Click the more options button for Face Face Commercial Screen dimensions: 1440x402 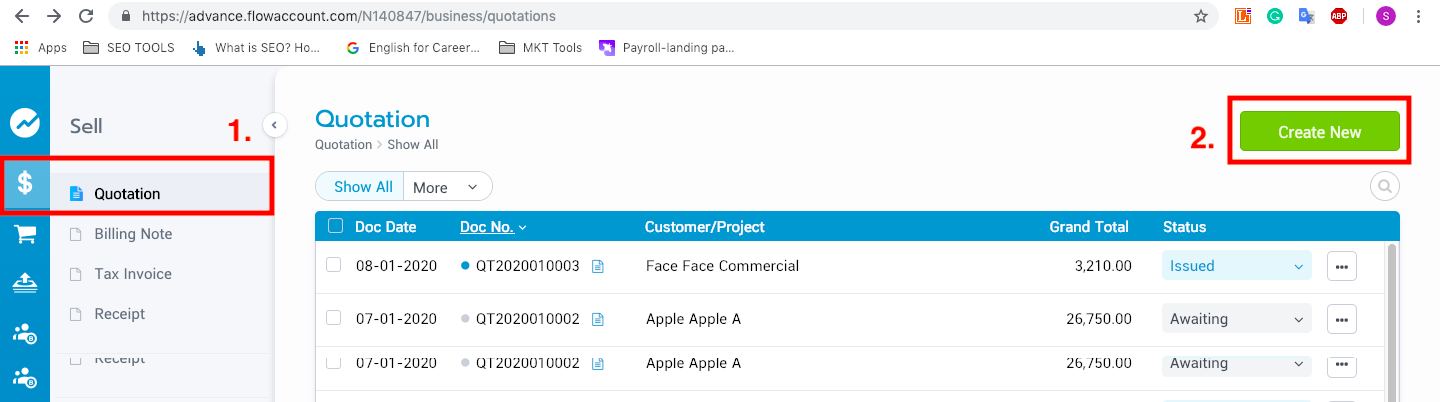(x=1342, y=266)
